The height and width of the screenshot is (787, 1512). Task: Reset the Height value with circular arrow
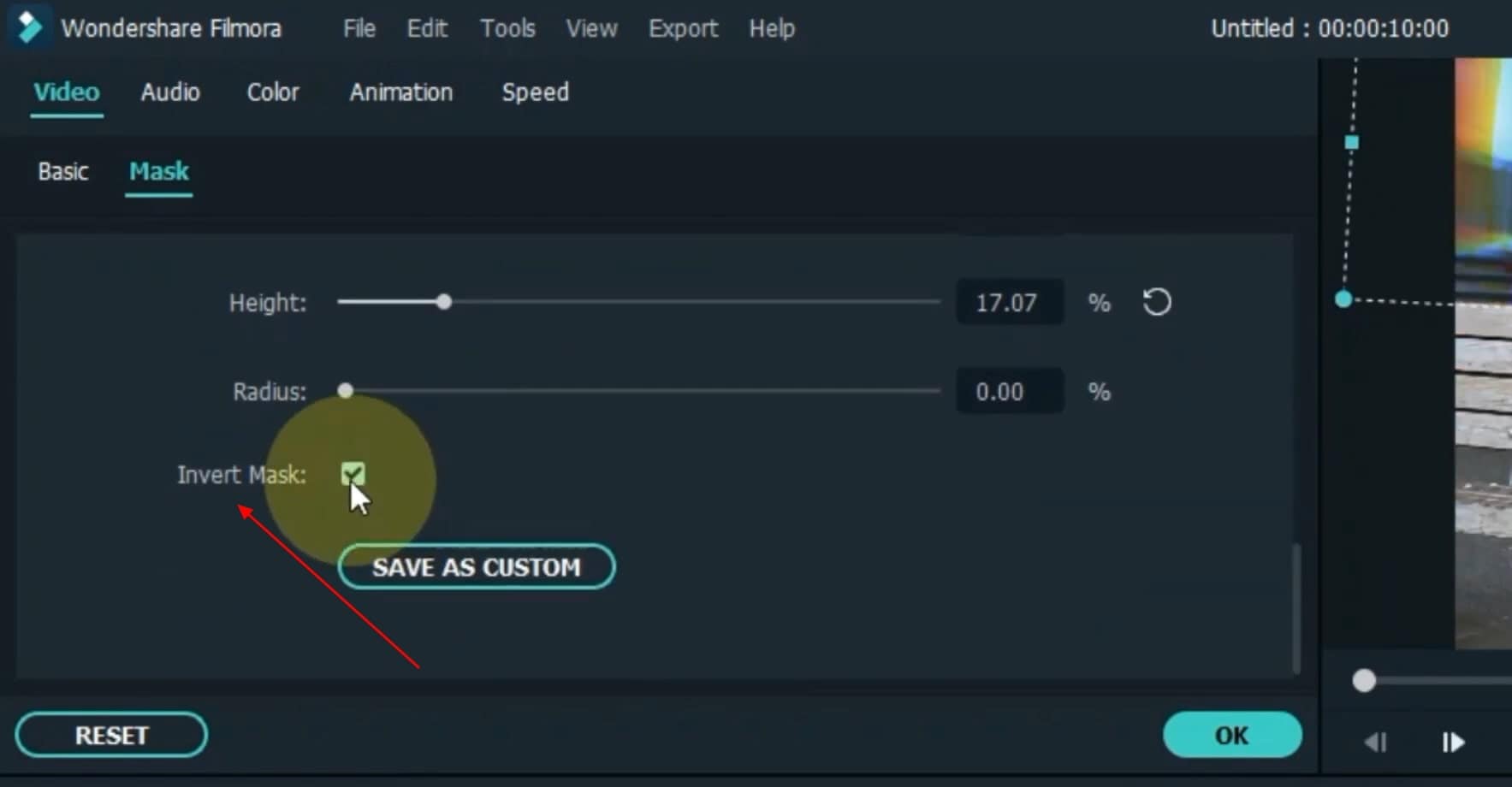pyautogui.click(x=1157, y=302)
